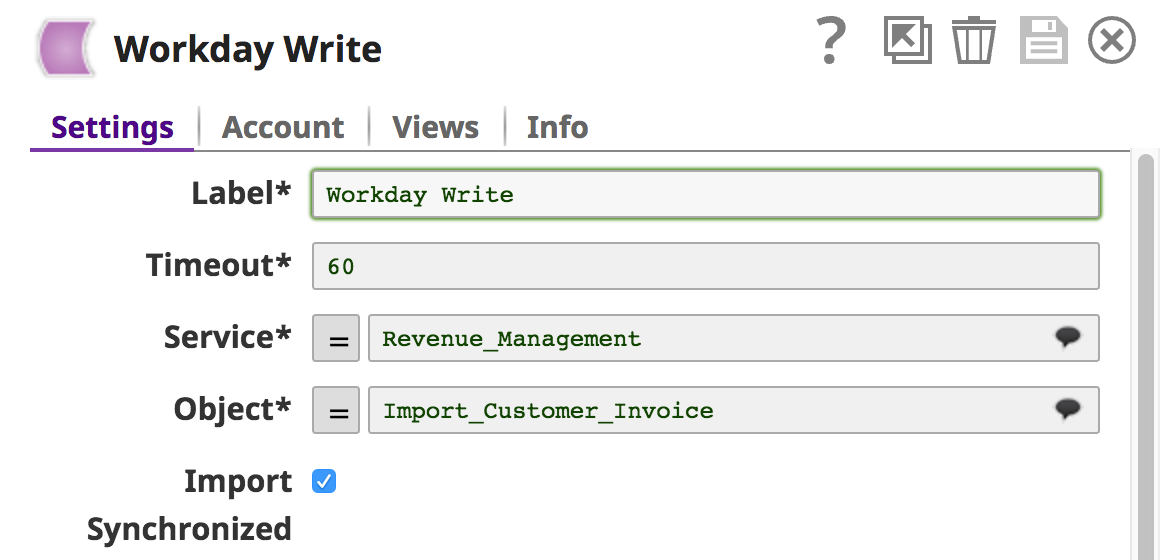Viewport: 1172px width, 560px height.
Task: Select the Settings tab
Action: click(112, 128)
